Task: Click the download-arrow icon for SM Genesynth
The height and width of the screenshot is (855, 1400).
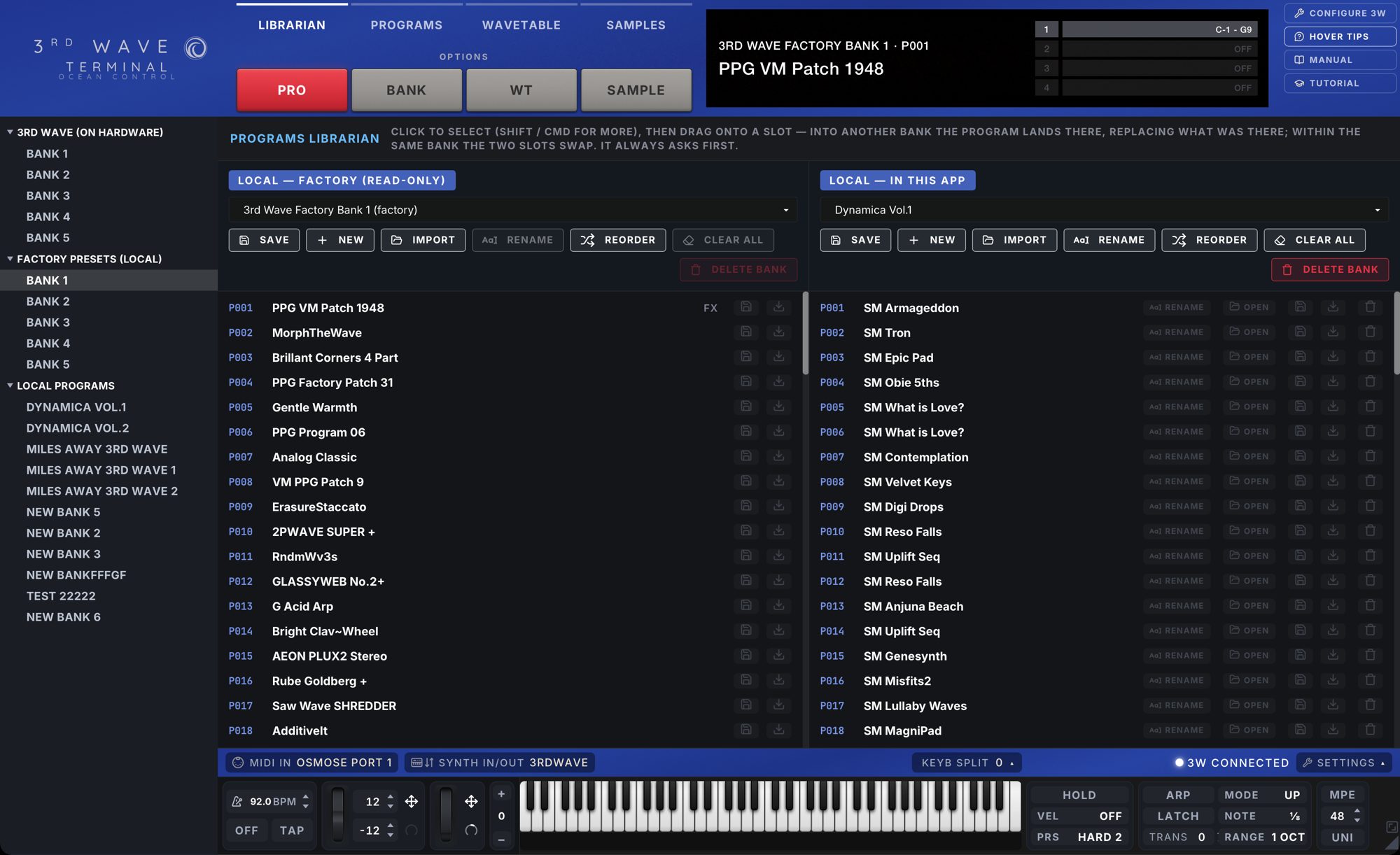Action: (1333, 656)
